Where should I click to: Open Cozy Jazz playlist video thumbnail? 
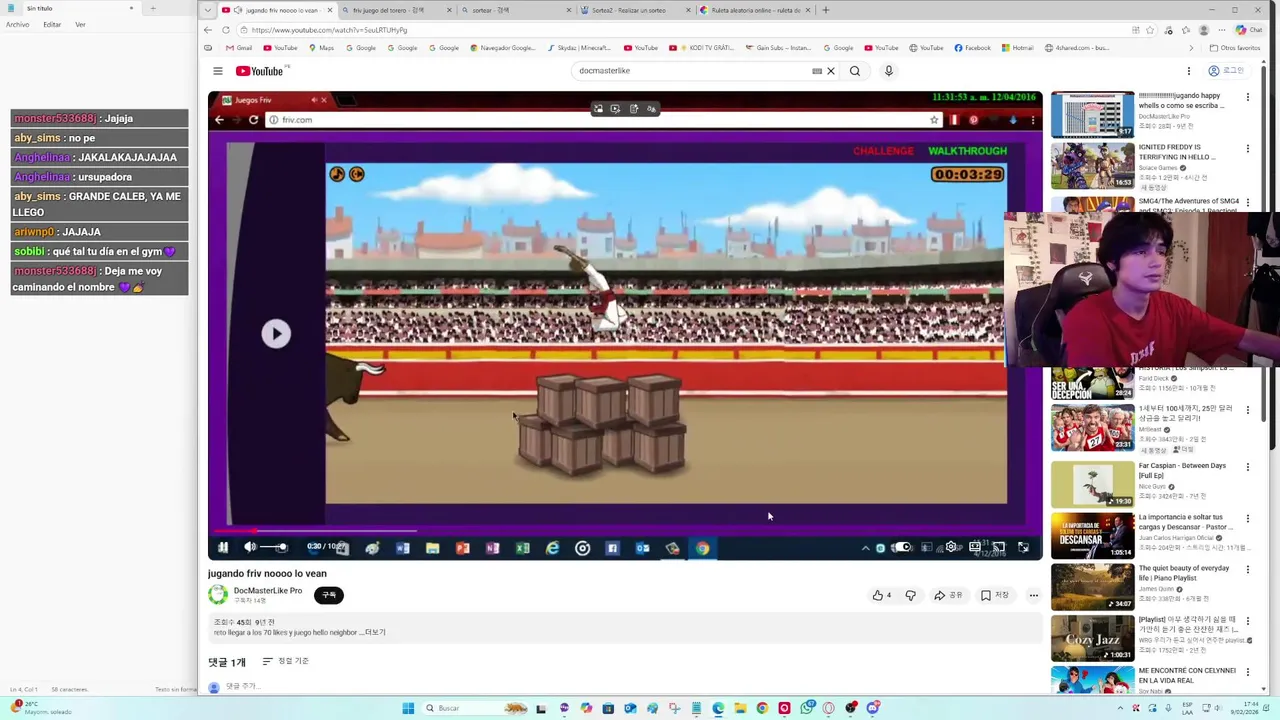click(x=1092, y=638)
